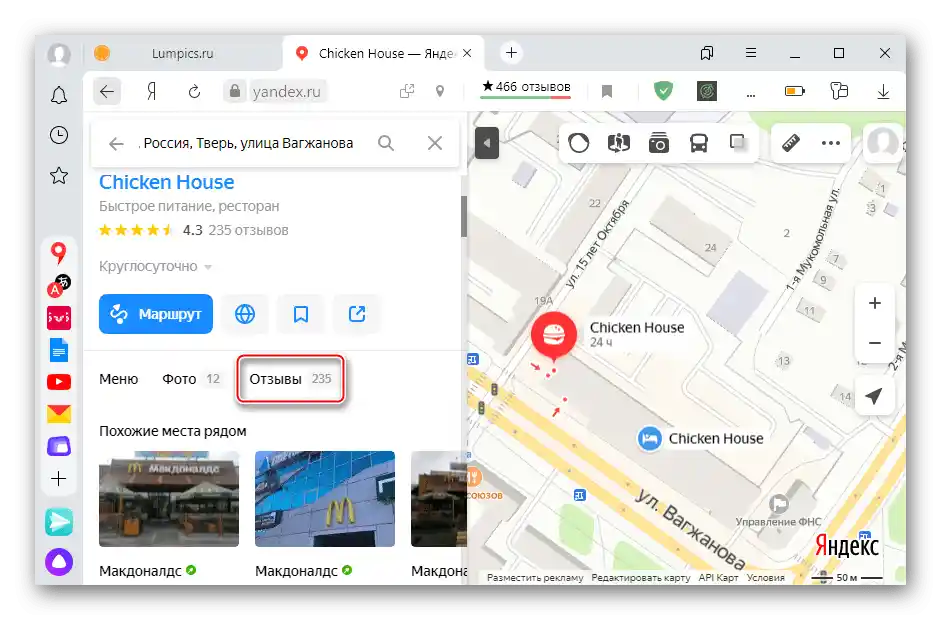Screen dimensions: 941x620
Task: Click the 235 отзывов rating link
Action: 248,230
